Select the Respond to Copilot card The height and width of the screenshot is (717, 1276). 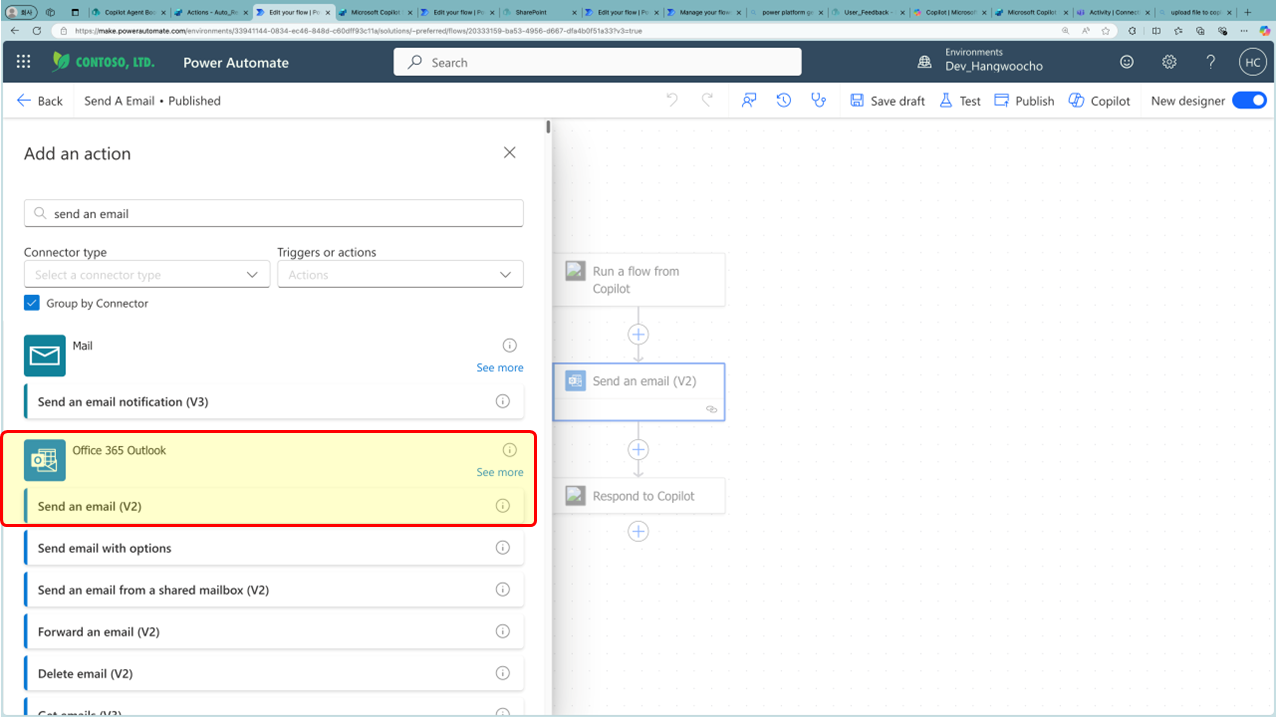click(639, 495)
